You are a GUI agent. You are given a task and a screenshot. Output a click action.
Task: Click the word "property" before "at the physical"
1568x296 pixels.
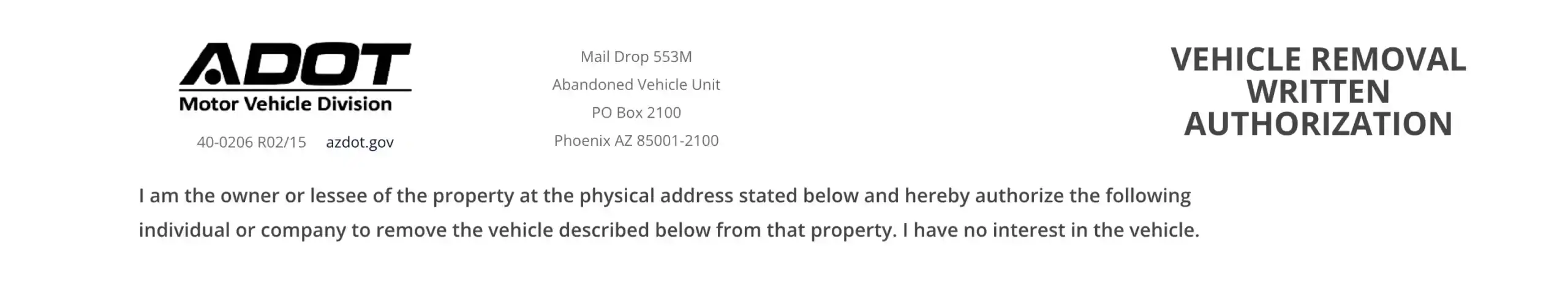[x=473, y=197]
